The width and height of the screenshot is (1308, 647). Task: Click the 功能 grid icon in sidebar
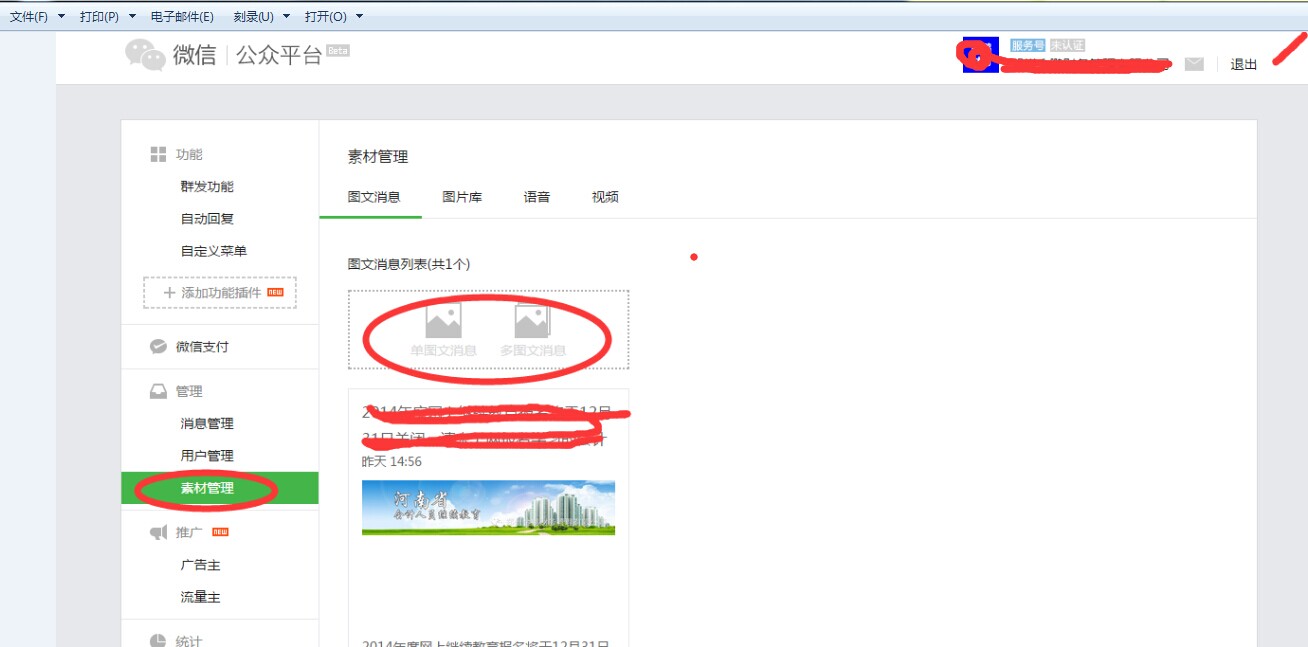click(156, 154)
